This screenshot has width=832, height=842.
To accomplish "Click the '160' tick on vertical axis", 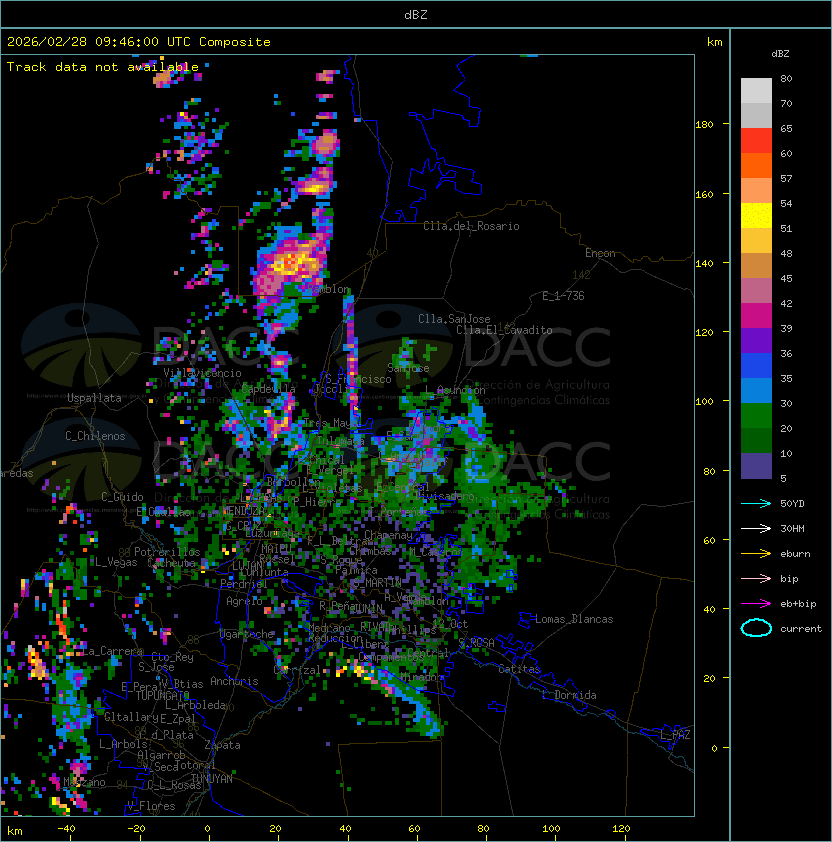I will tap(704, 194).
